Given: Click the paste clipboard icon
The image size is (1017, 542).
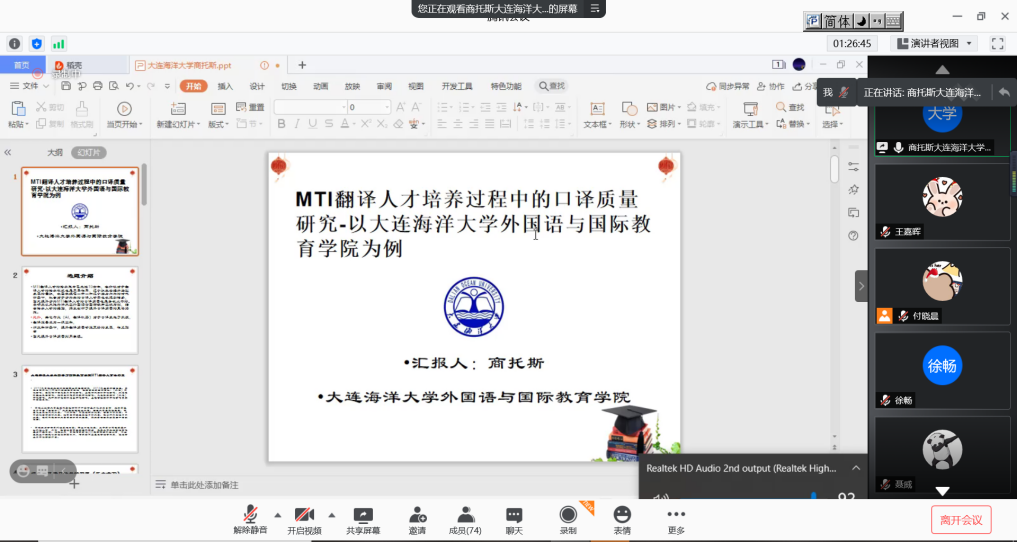Looking at the screenshot, I should pos(18,109).
